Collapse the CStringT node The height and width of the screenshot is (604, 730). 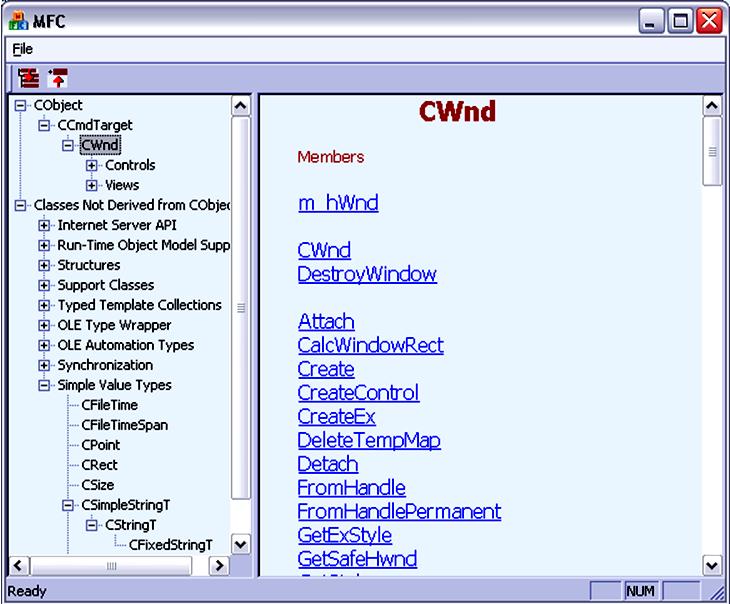point(92,525)
